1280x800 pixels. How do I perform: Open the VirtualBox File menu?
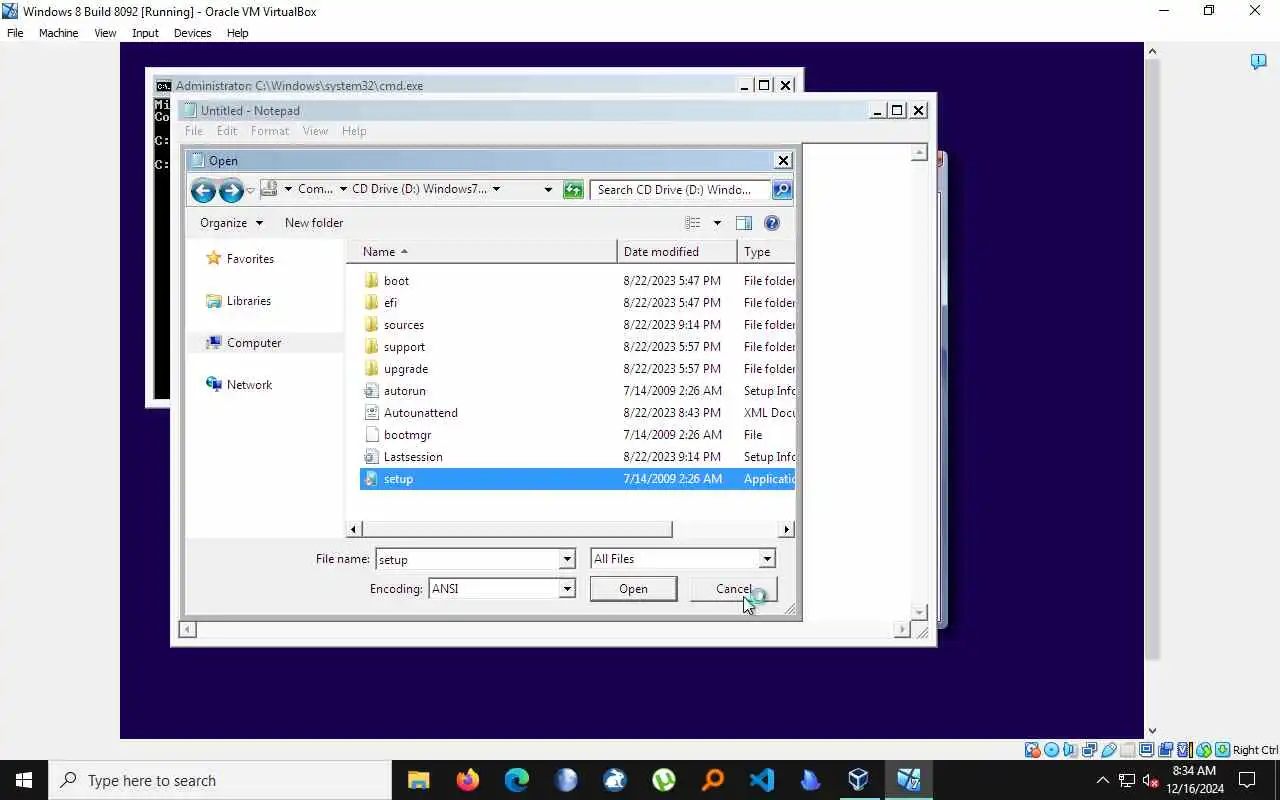coord(15,33)
